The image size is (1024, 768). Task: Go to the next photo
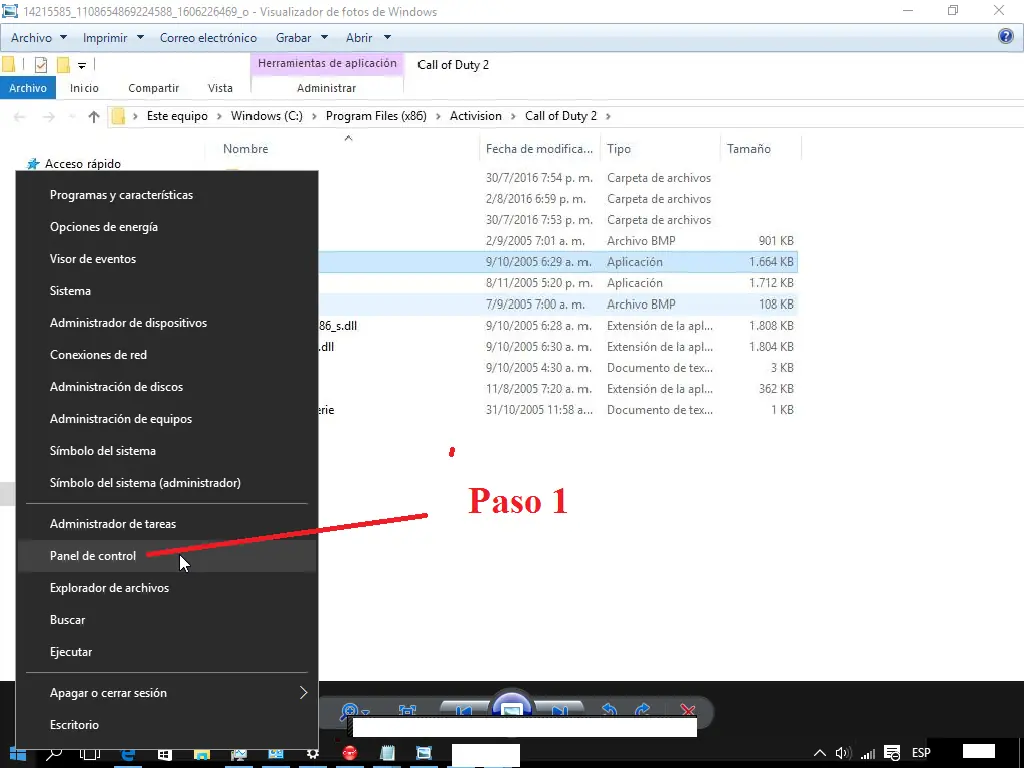(x=559, y=711)
